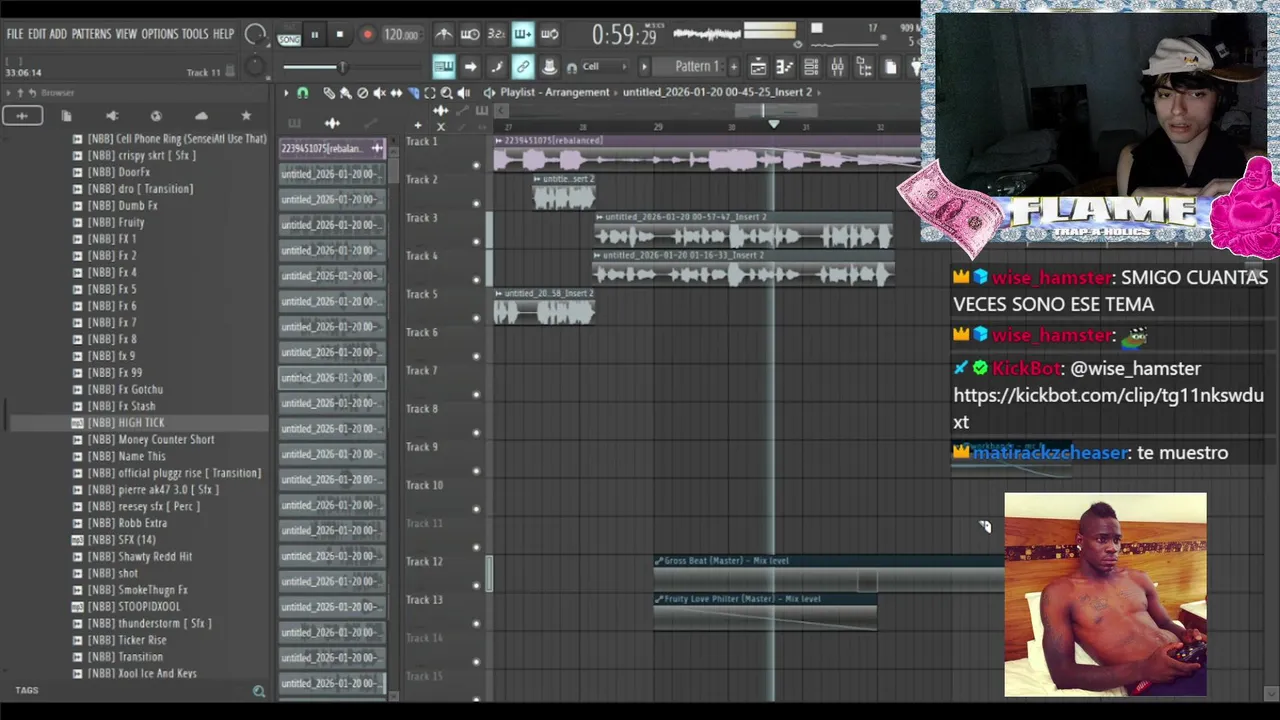Open the Channel rack view icon

[x=811, y=67]
